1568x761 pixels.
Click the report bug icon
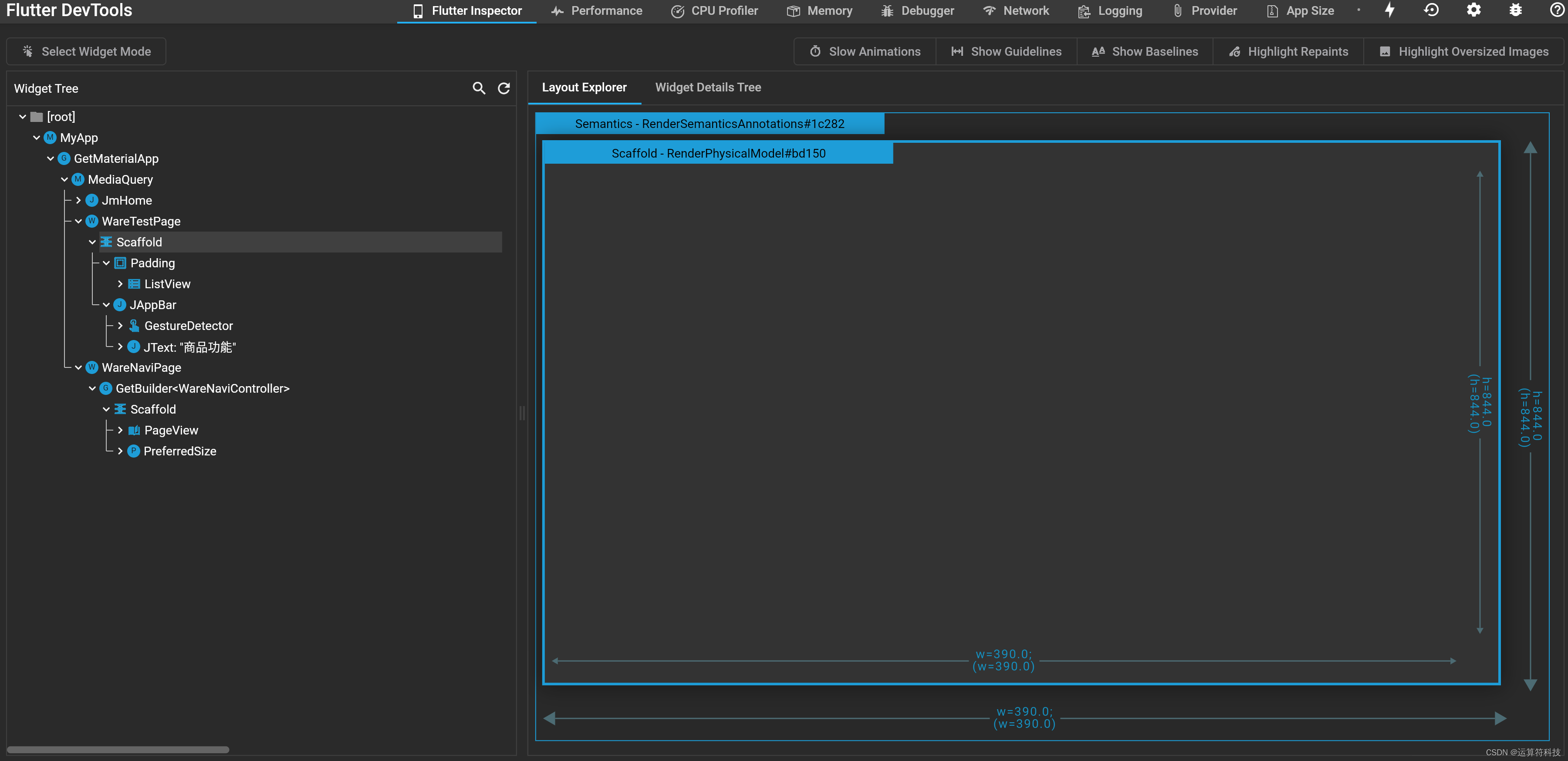(x=1516, y=10)
